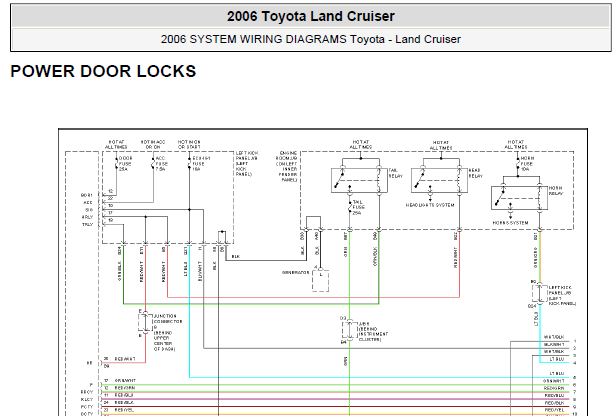Click the generator connector box symbol

[320, 281]
